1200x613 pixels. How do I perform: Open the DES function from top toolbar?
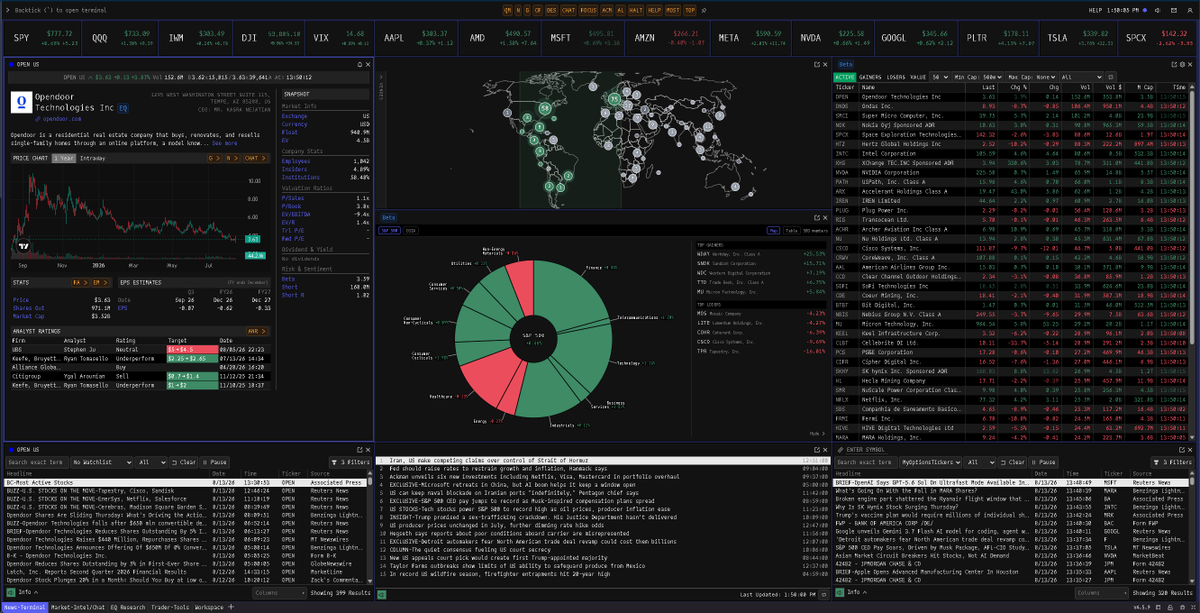(552, 10)
